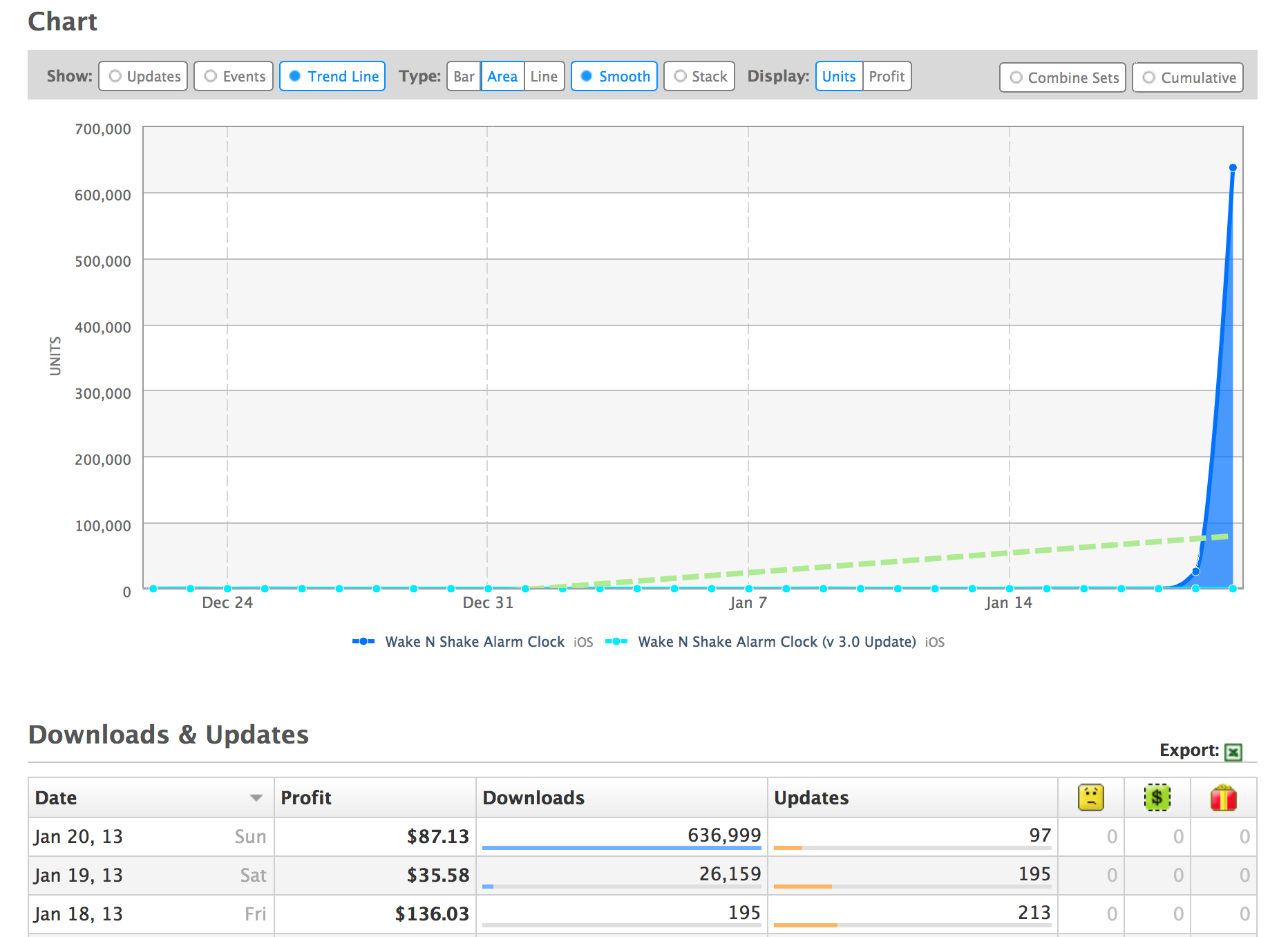The image size is (1288, 937).
Task: Click the orange updates bar for Jan 19
Action: coord(803,887)
